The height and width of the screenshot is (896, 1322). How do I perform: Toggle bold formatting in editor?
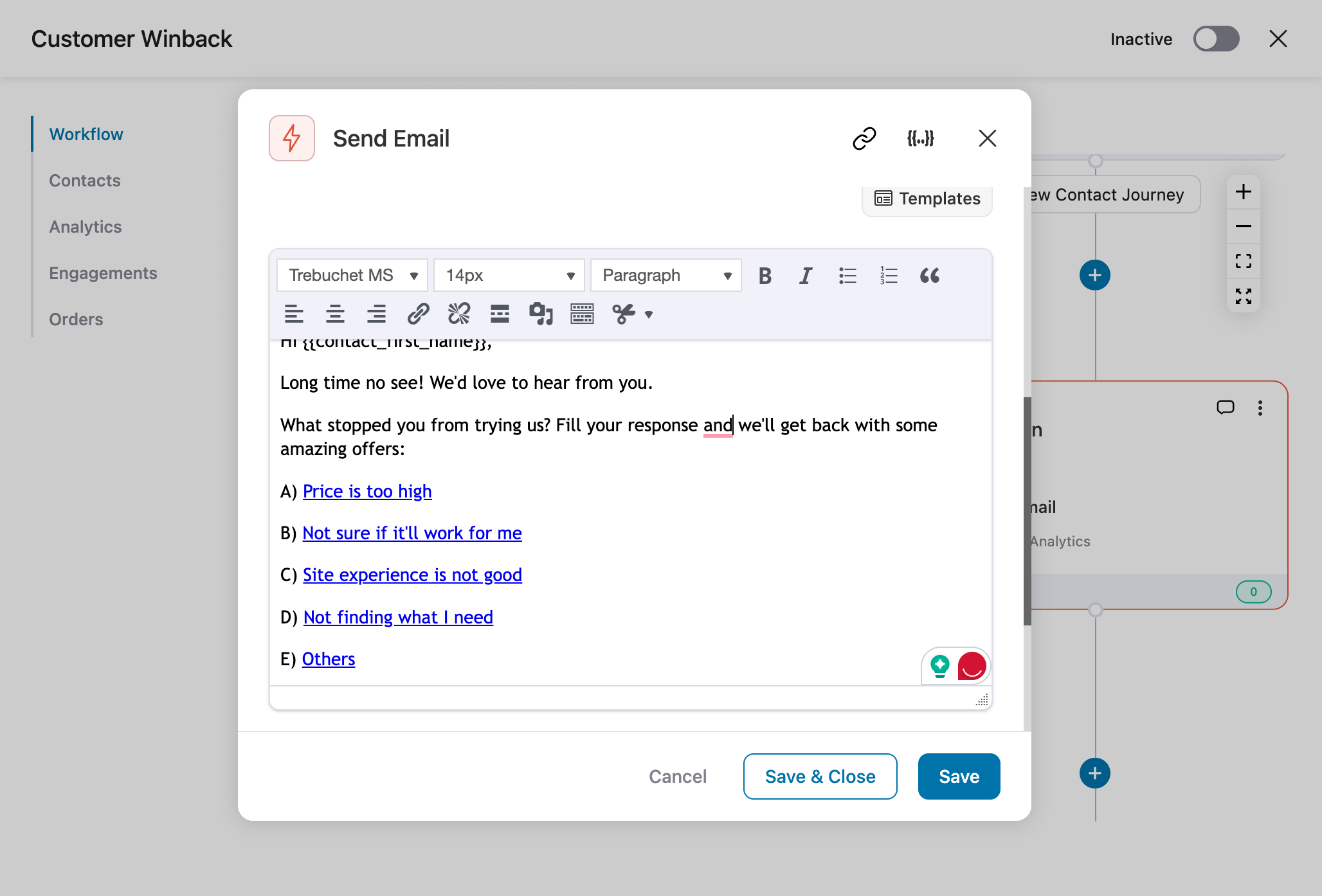point(765,276)
